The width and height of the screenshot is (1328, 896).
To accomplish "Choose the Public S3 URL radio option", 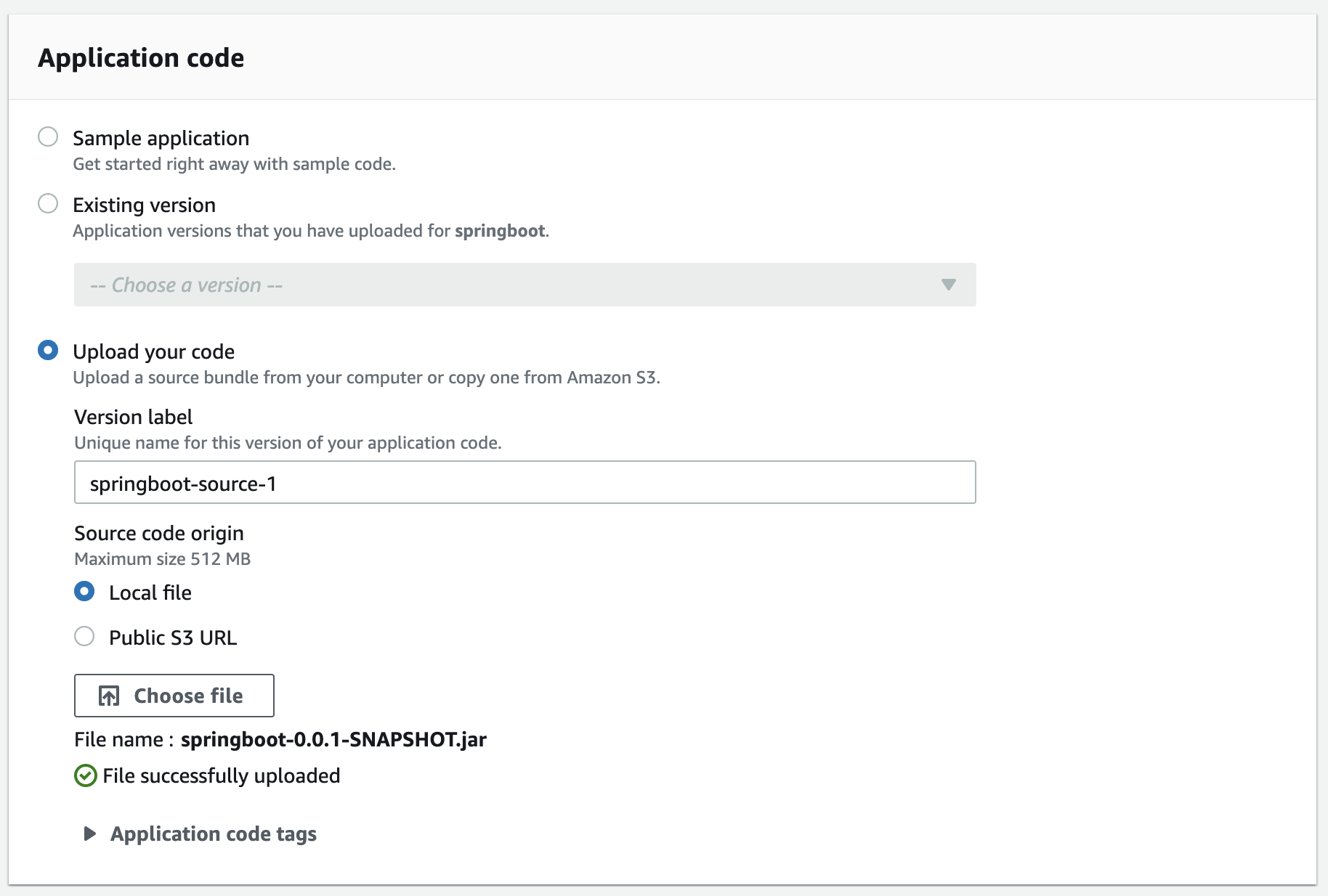I will click(x=84, y=637).
